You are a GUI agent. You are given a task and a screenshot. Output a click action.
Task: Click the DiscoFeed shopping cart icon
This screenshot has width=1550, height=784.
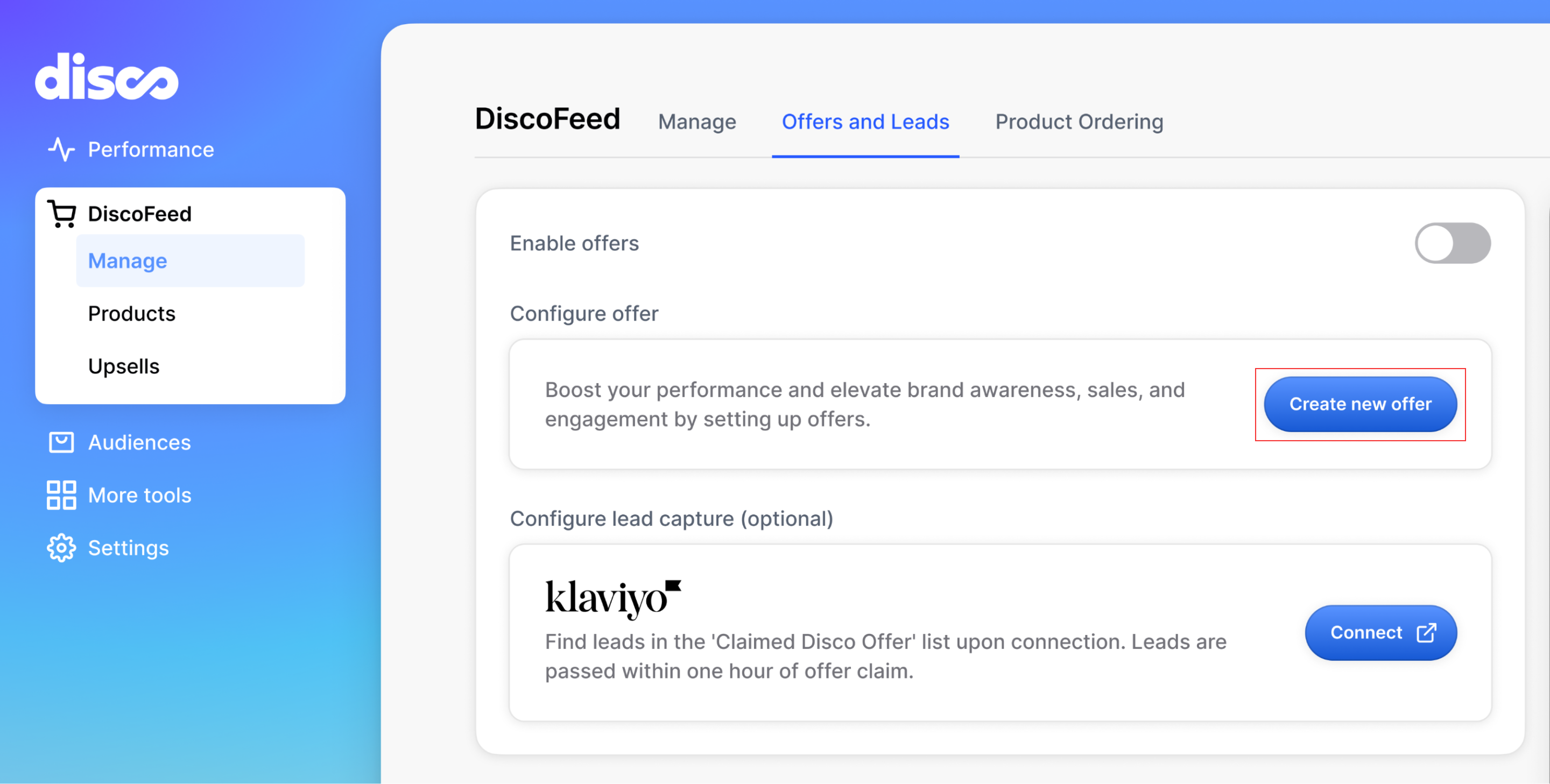[61, 214]
